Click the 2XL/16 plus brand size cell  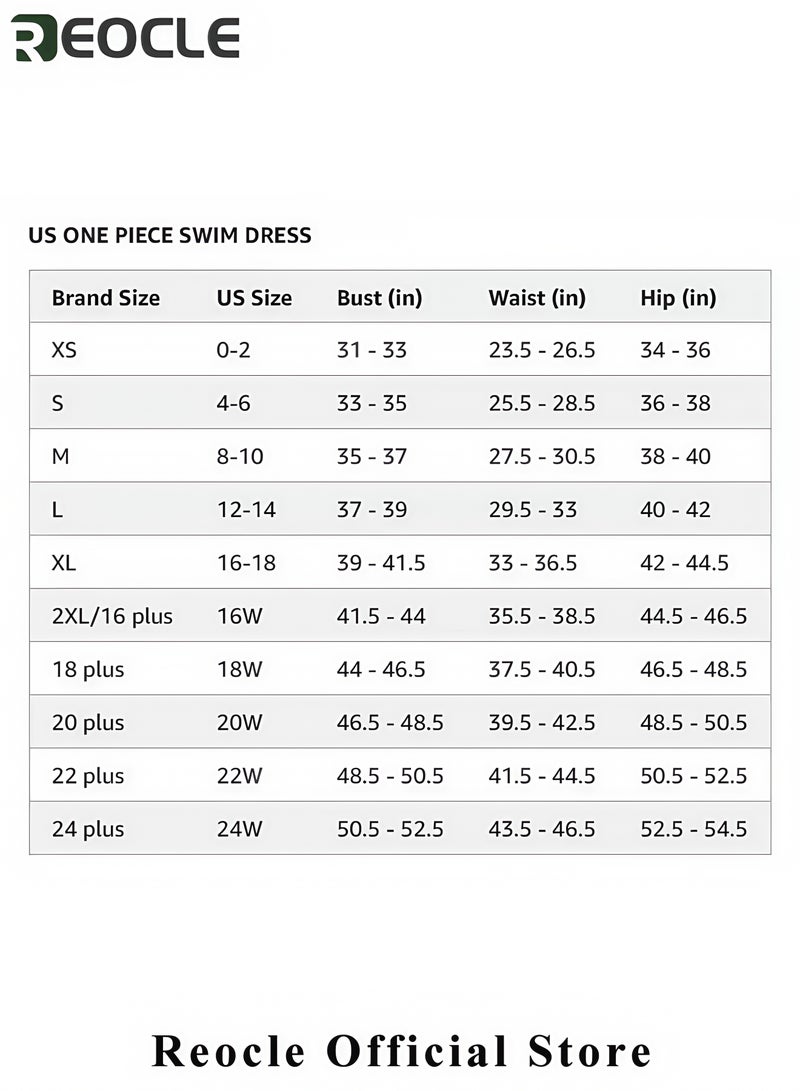tap(112, 616)
